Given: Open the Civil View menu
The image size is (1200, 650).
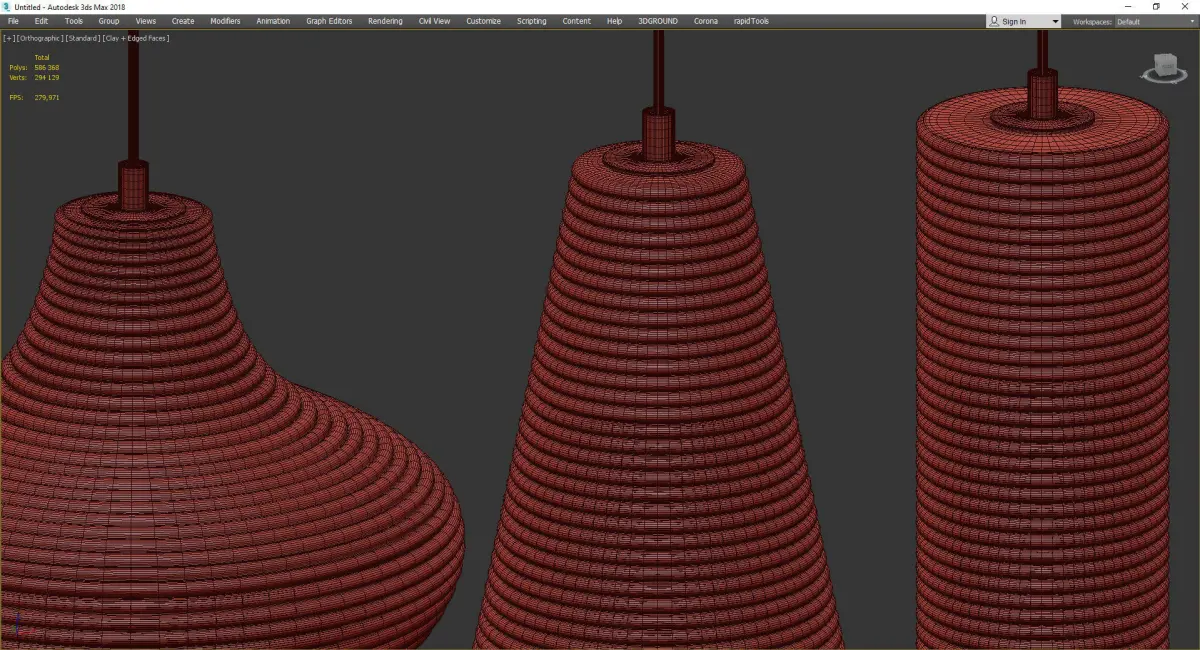Looking at the screenshot, I should point(434,21).
